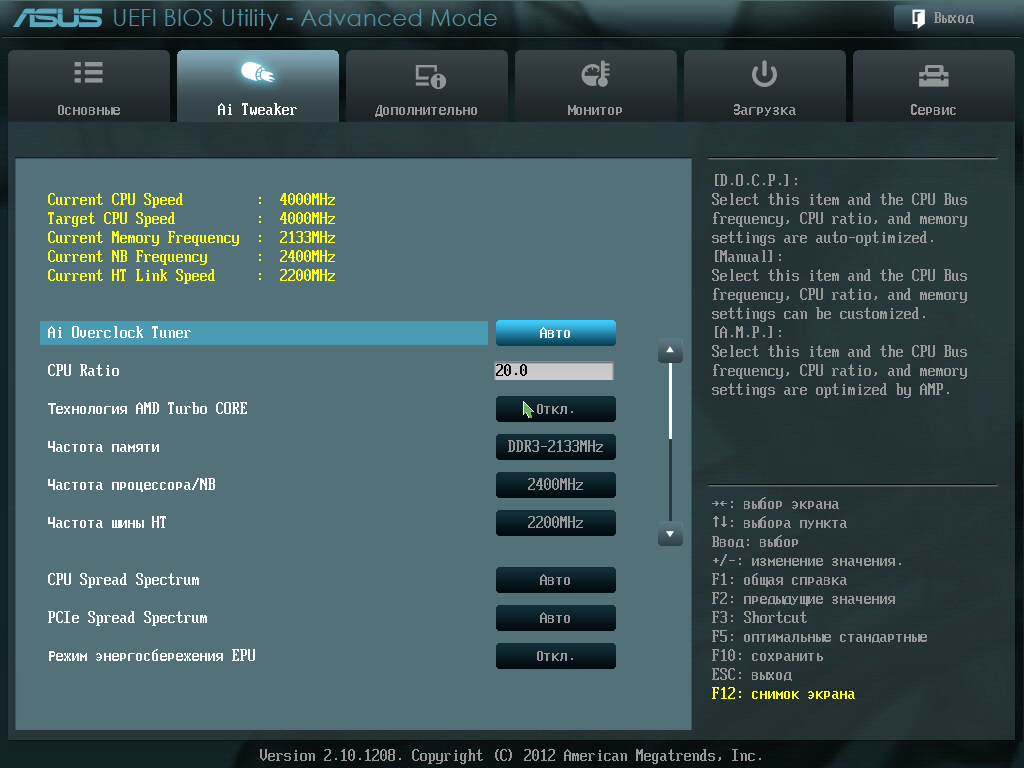Click the Загрузка power icon
The image size is (1024, 768).
pos(764,74)
